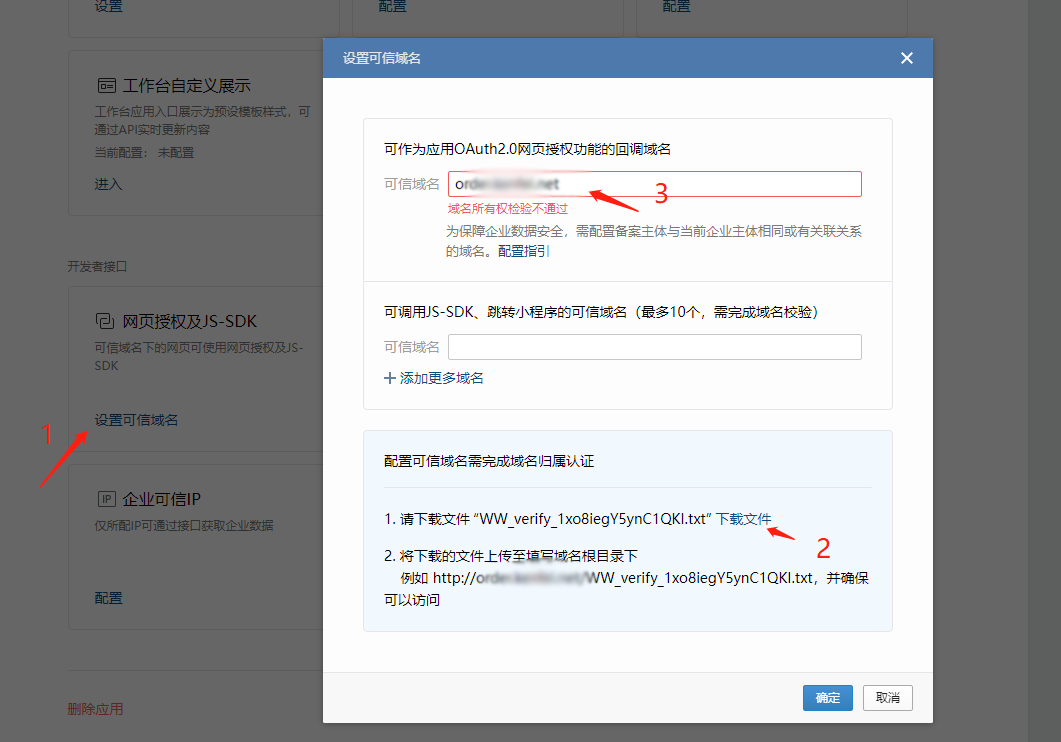The width and height of the screenshot is (1061, 742).
Task: Click error text 域名所有权检验不通过
Action: (507, 208)
